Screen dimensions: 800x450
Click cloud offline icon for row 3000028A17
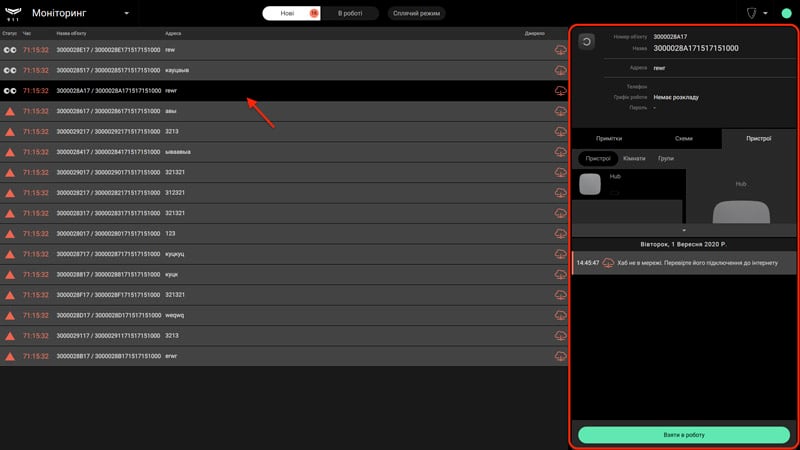(x=560, y=91)
